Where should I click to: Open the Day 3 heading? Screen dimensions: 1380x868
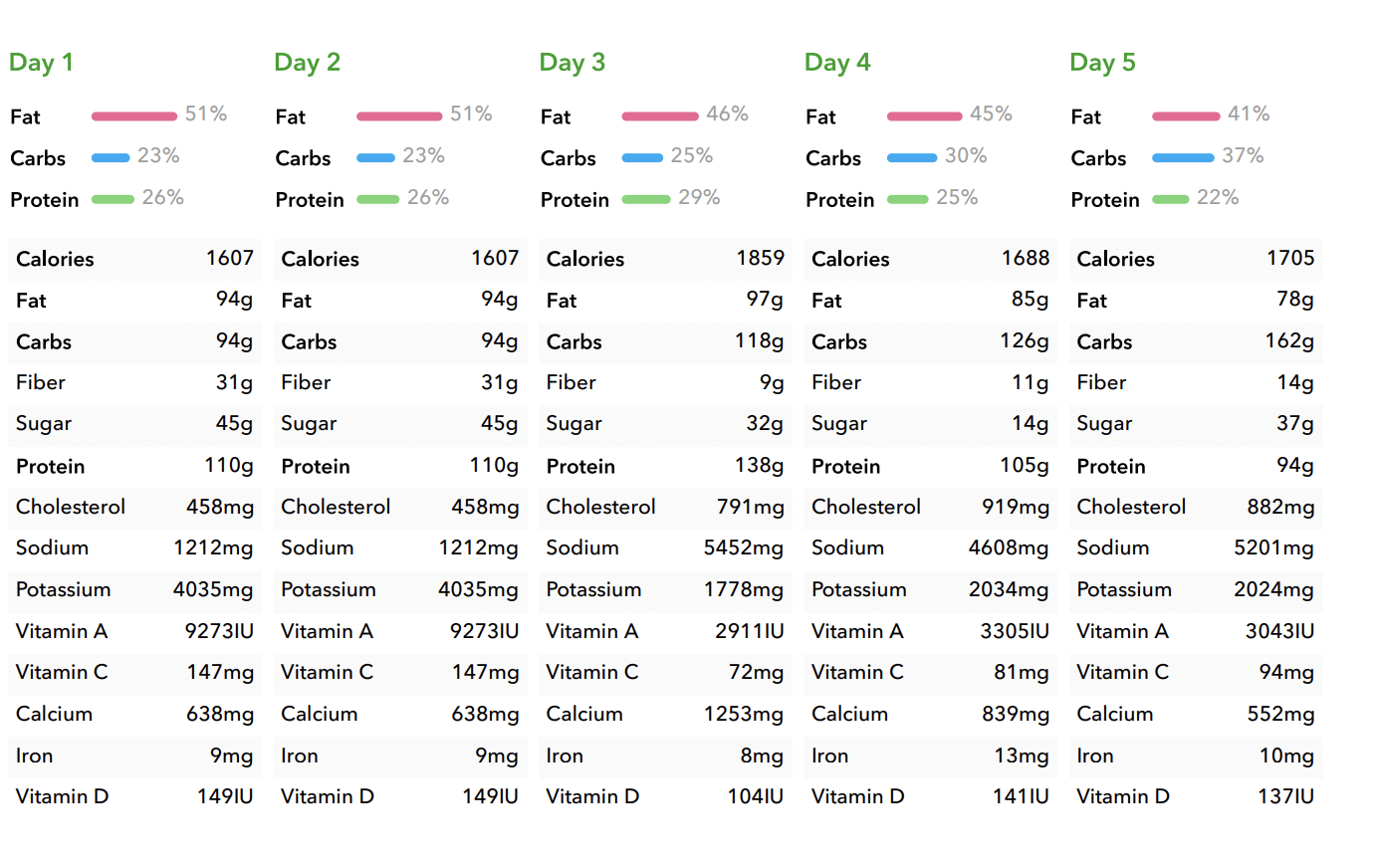coord(572,63)
